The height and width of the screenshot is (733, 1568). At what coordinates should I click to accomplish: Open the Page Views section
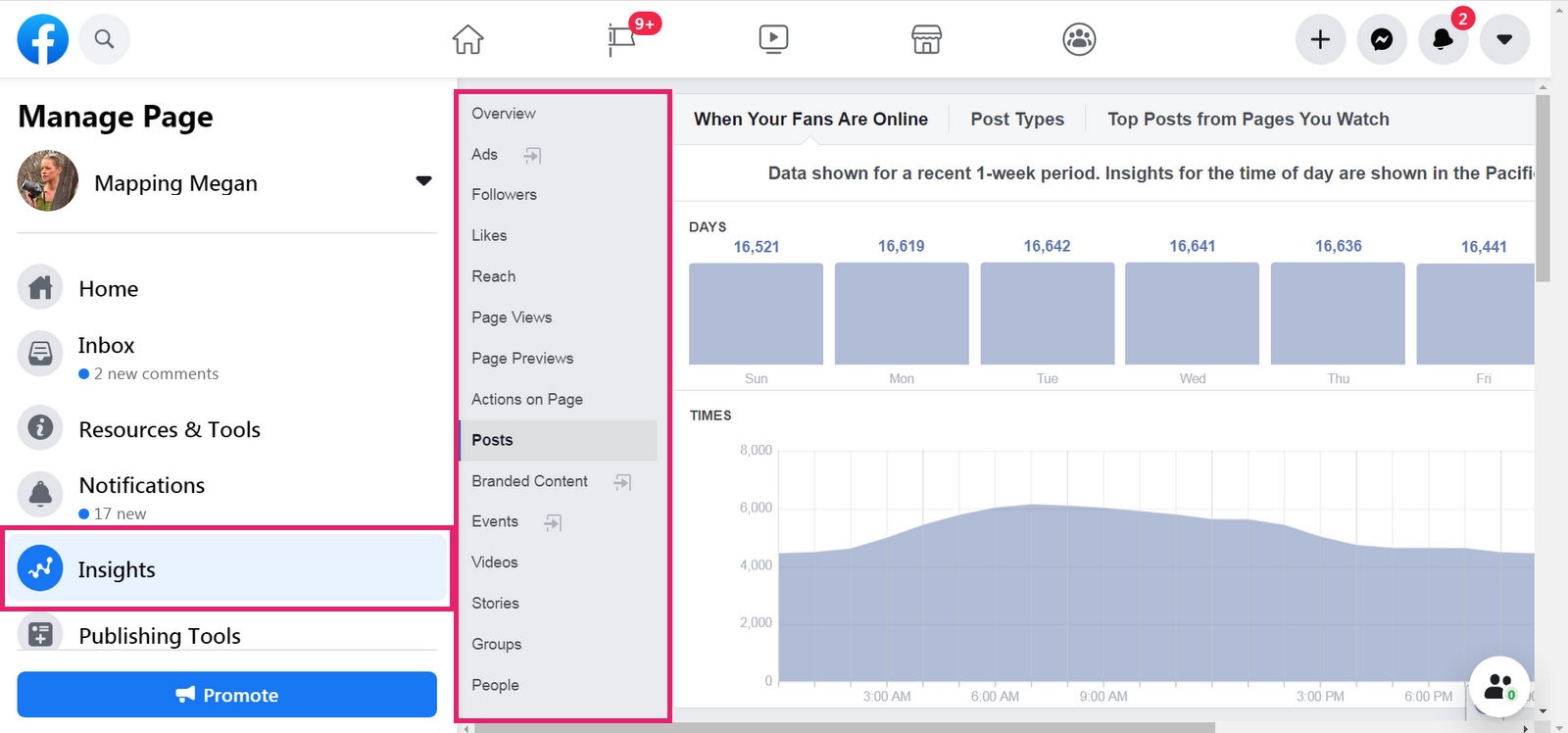point(512,318)
